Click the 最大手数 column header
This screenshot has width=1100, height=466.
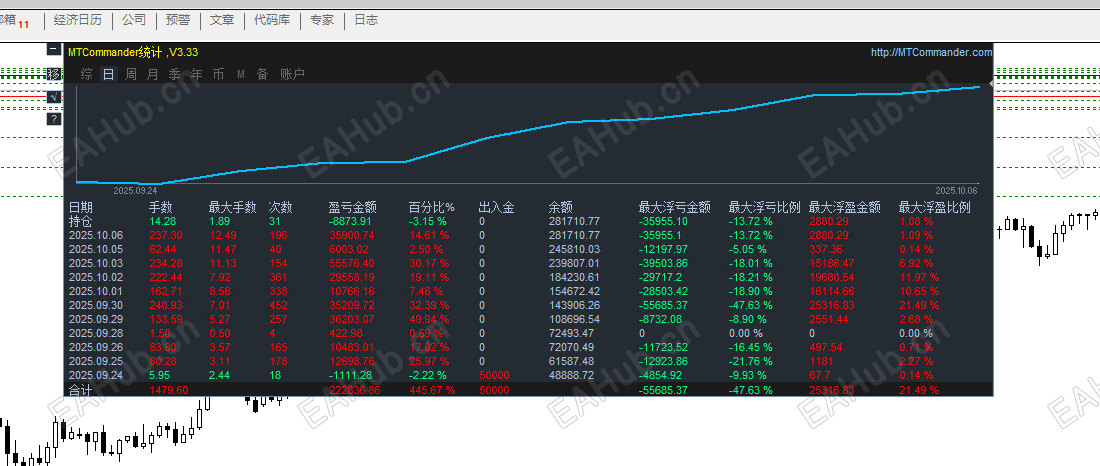point(232,208)
